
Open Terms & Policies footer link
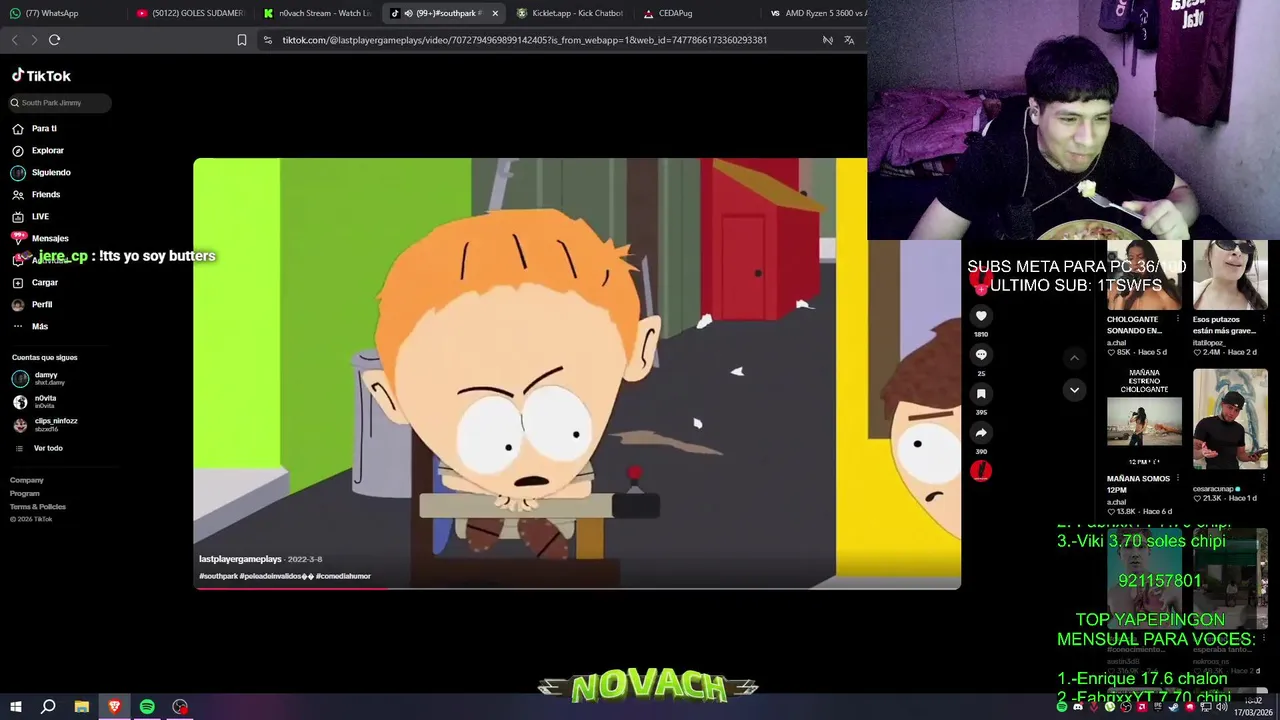(x=38, y=506)
